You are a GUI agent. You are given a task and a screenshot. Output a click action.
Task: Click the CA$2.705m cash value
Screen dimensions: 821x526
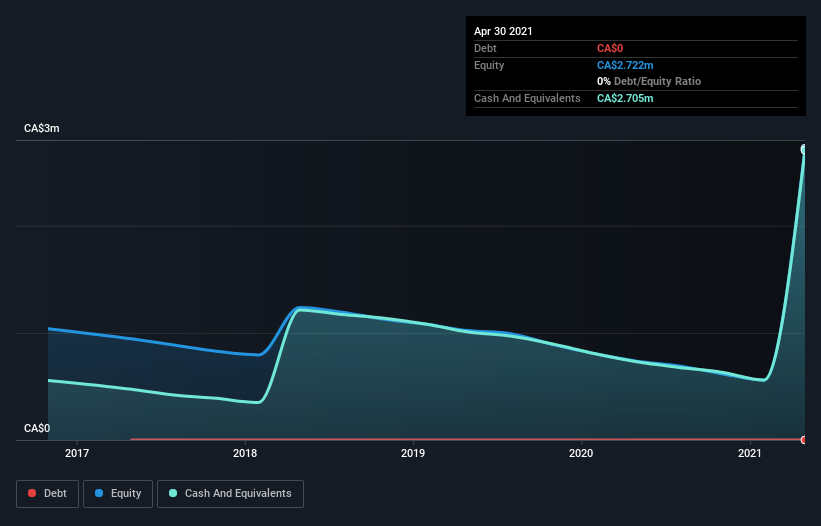tap(625, 98)
